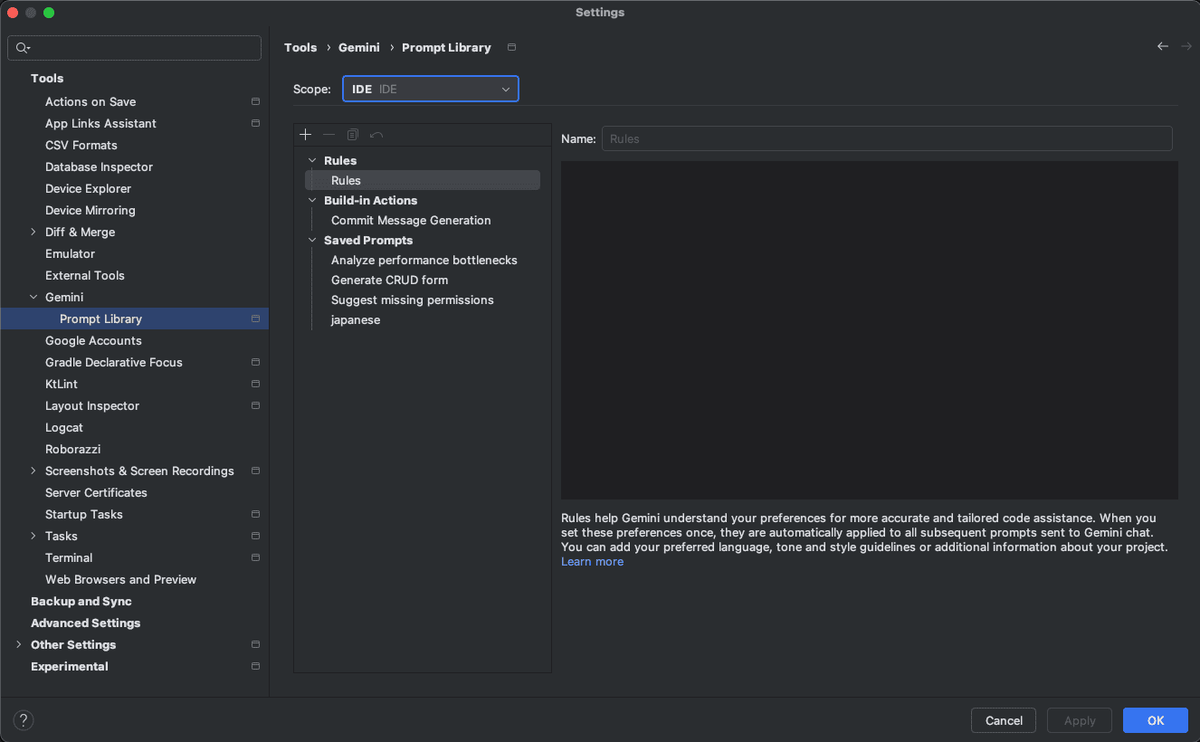Expand the Screenshots & Screen Recordings chevron
Viewport: 1200px width, 742px height.
point(33,471)
